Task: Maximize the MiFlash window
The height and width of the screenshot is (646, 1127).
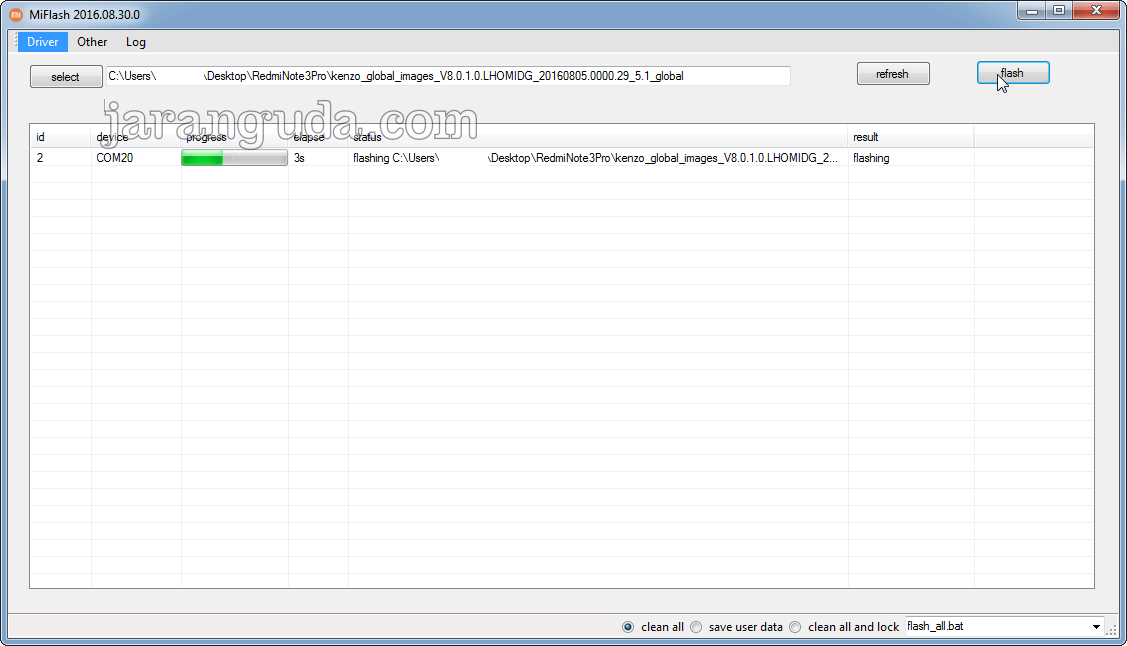Action: pyautogui.click(x=1059, y=11)
